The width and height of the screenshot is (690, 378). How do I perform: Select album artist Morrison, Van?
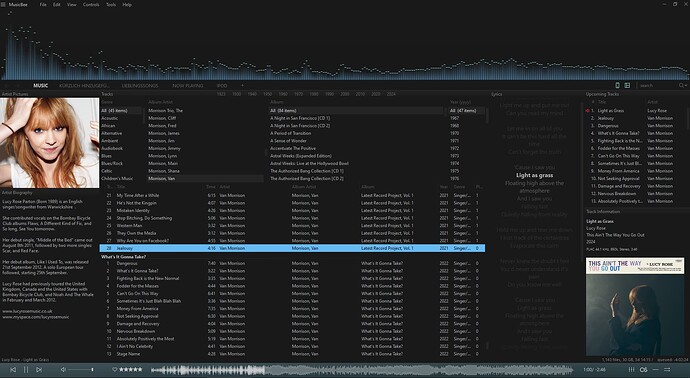[206, 178]
